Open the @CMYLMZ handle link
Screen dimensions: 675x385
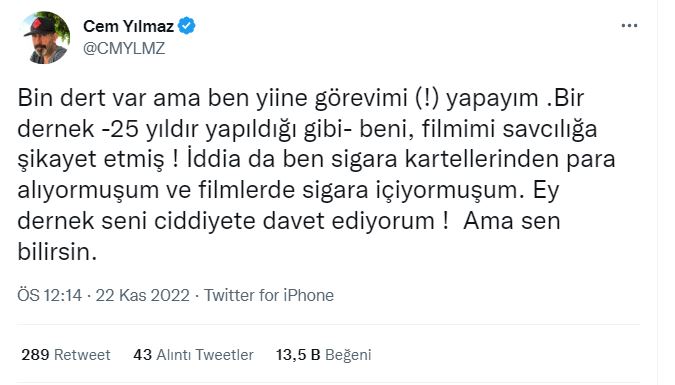tap(124, 49)
